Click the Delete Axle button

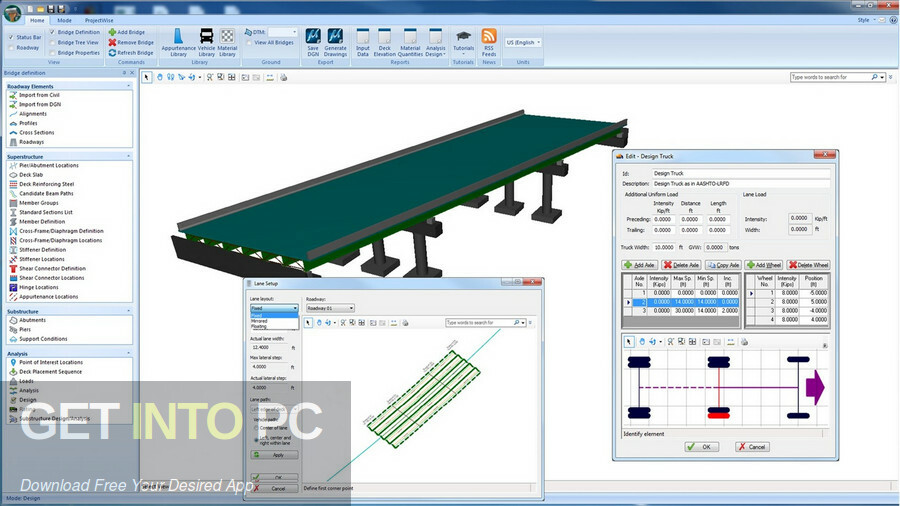click(x=681, y=265)
